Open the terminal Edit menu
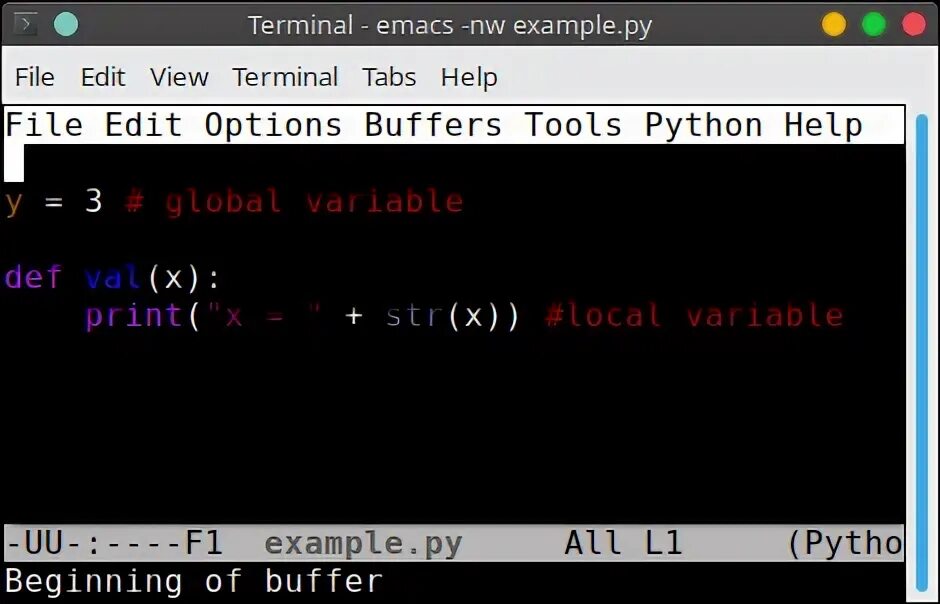 (103, 77)
